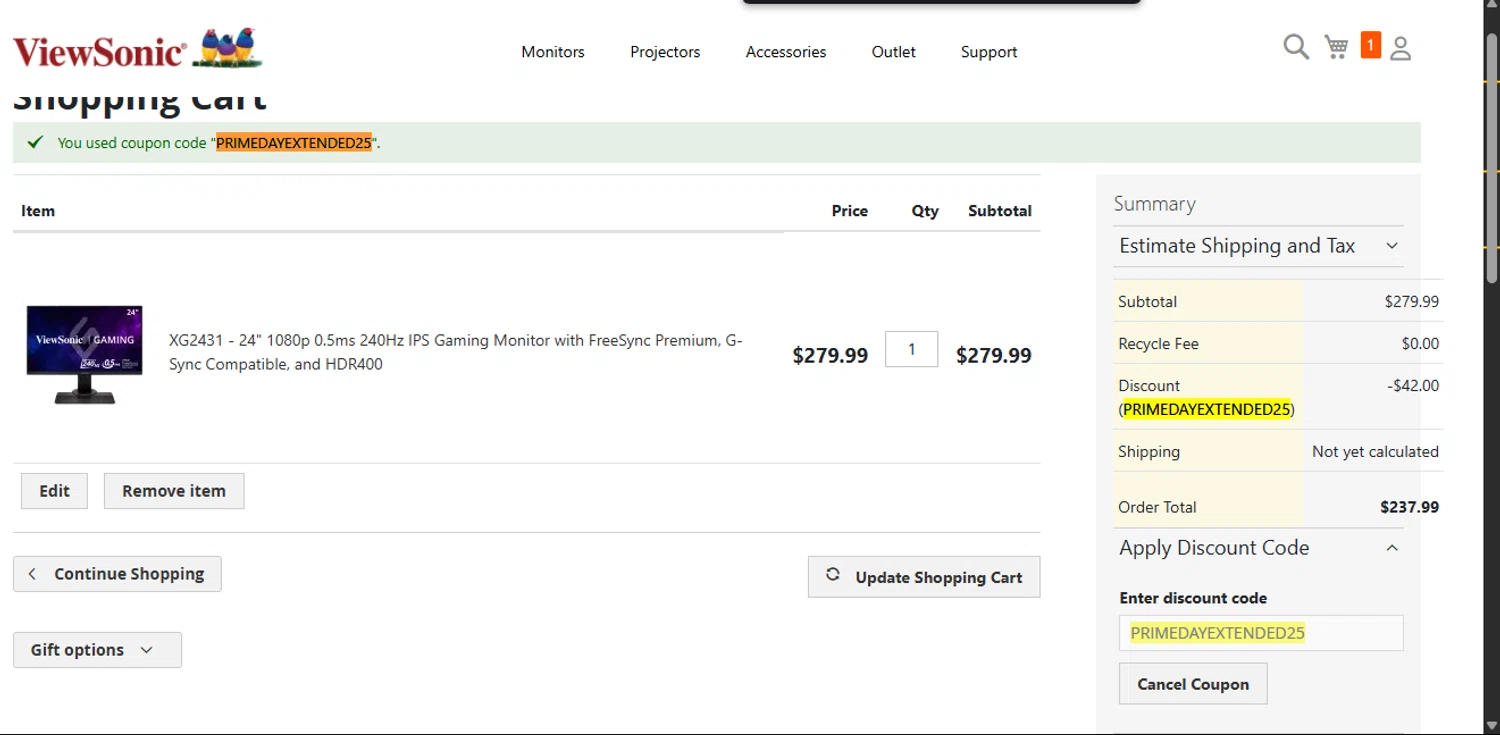Image resolution: width=1500 pixels, height=735 pixels.
Task: Open the user account icon
Action: [1401, 48]
